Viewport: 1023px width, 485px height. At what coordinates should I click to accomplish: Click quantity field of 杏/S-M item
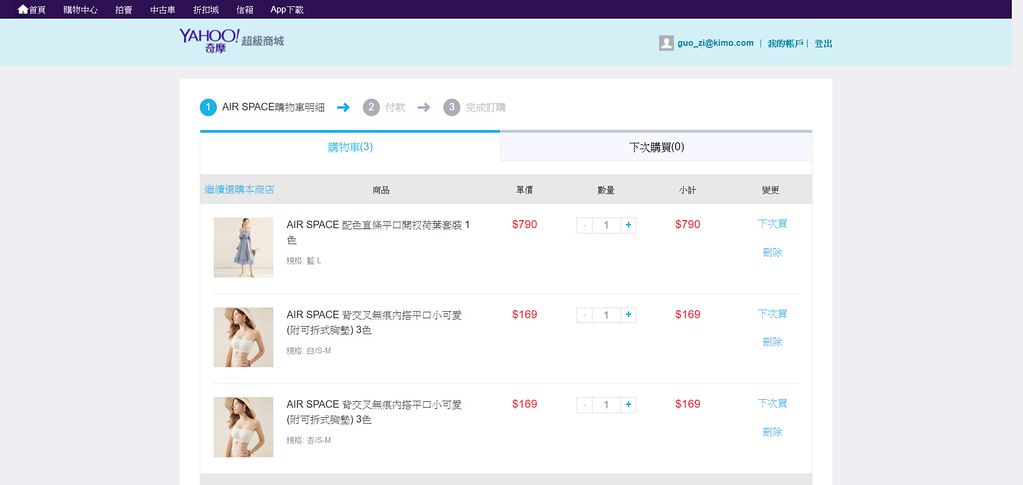pyautogui.click(x=606, y=405)
